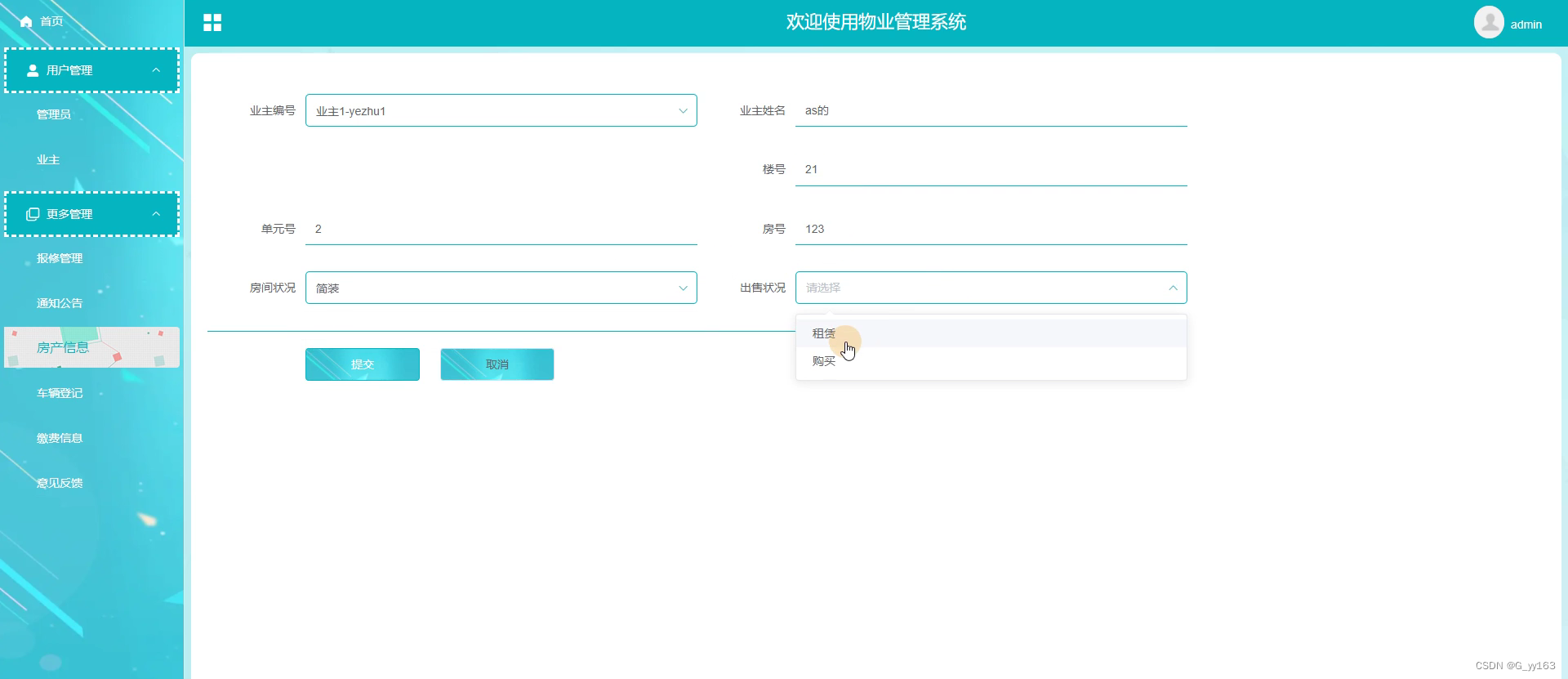Image resolution: width=1568 pixels, height=679 pixels.
Task: Click the 取消 cancel button
Action: coord(497,364)
